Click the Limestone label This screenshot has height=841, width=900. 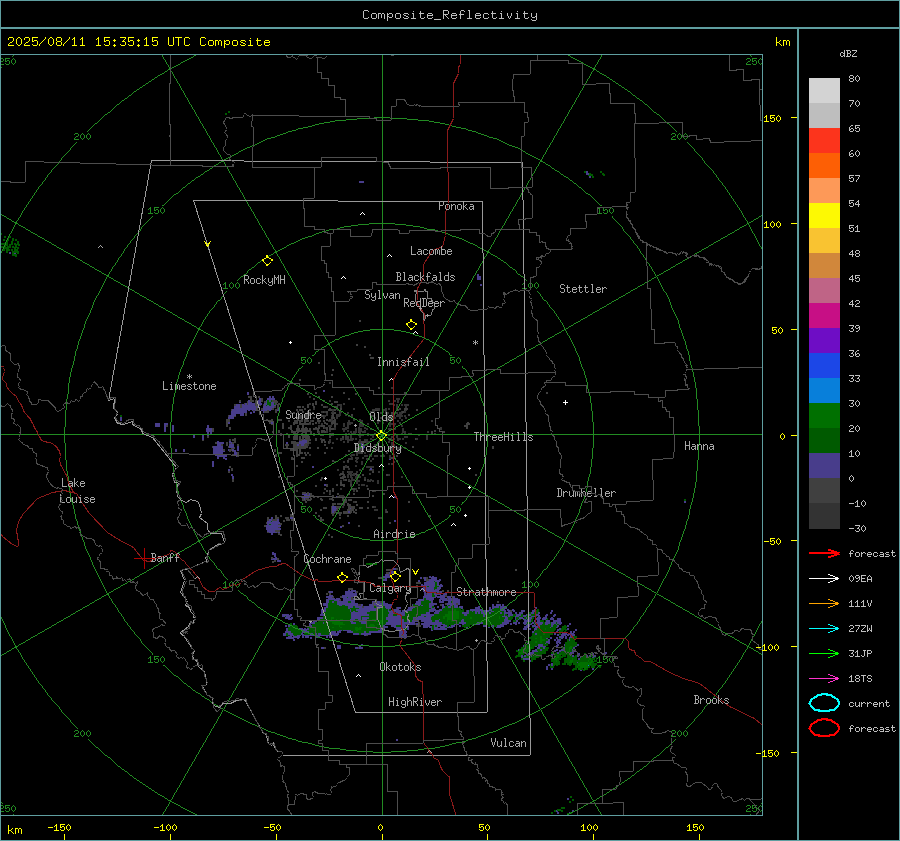(x=189, y=386)
